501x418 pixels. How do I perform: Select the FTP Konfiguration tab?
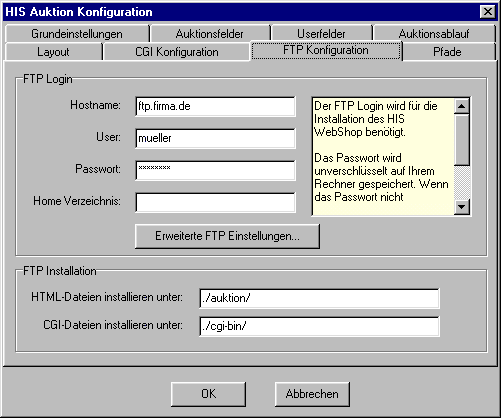click(326, 50)
